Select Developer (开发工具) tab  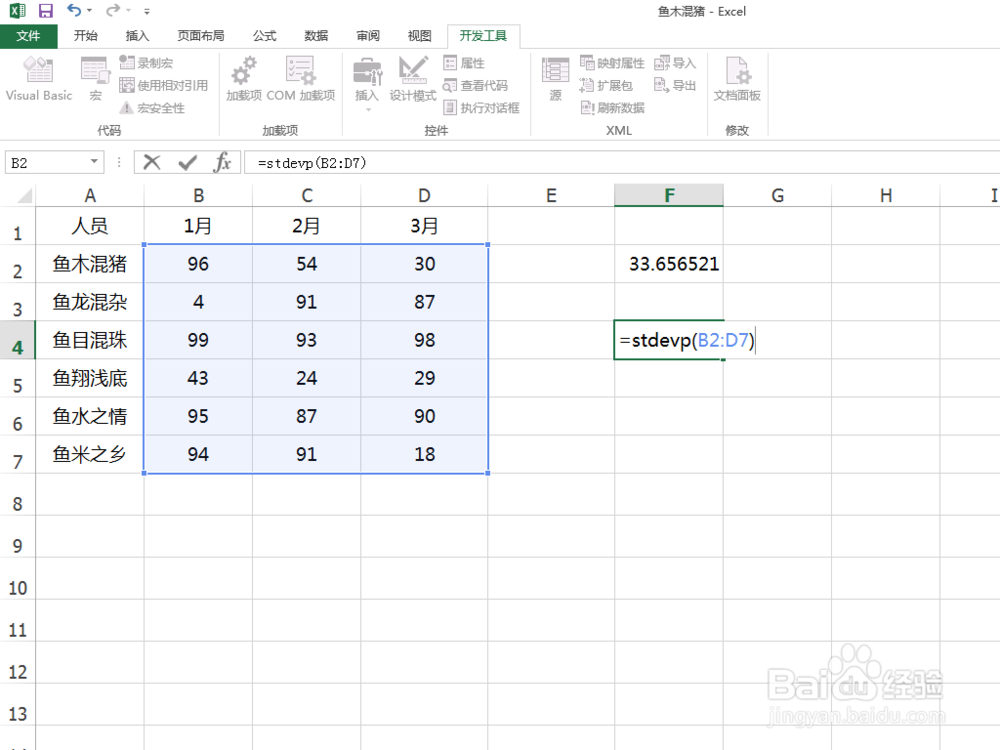tap(483, 36)
